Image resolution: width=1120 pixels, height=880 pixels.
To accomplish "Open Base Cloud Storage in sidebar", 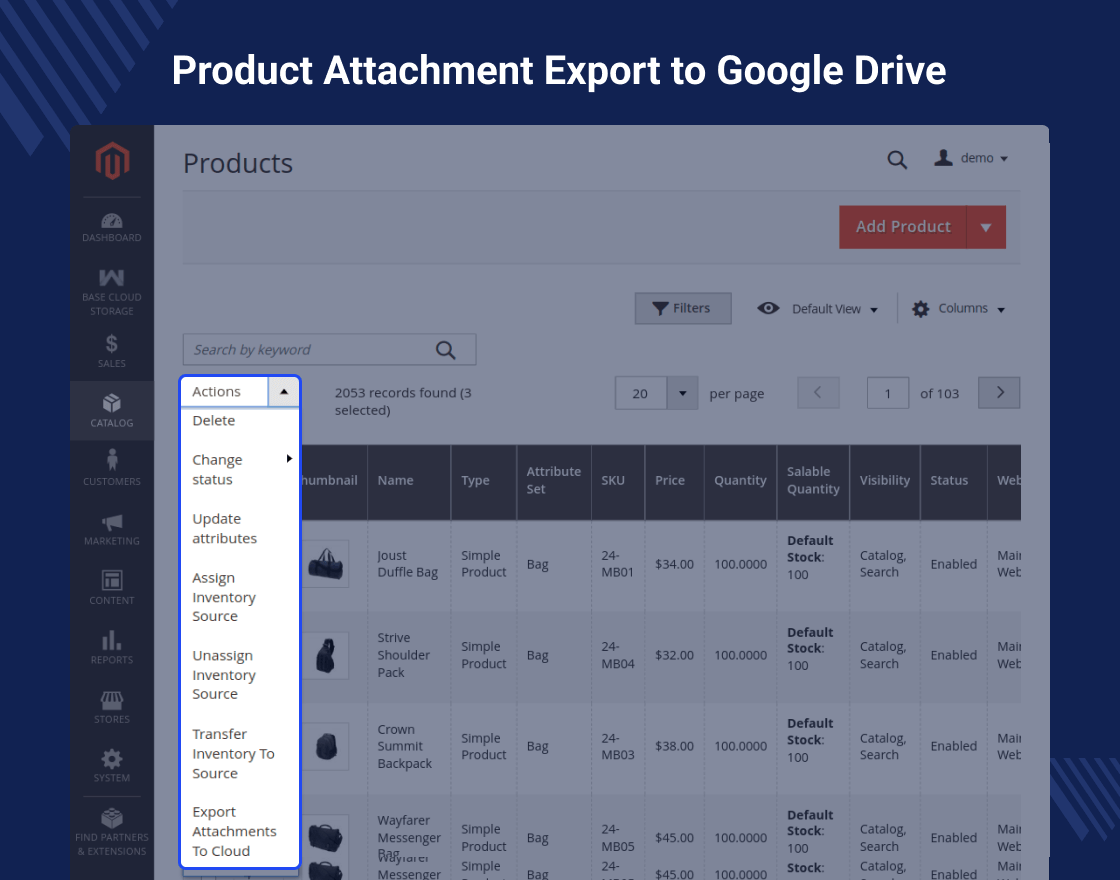I will pyautogui.click(x=112, y=290).
